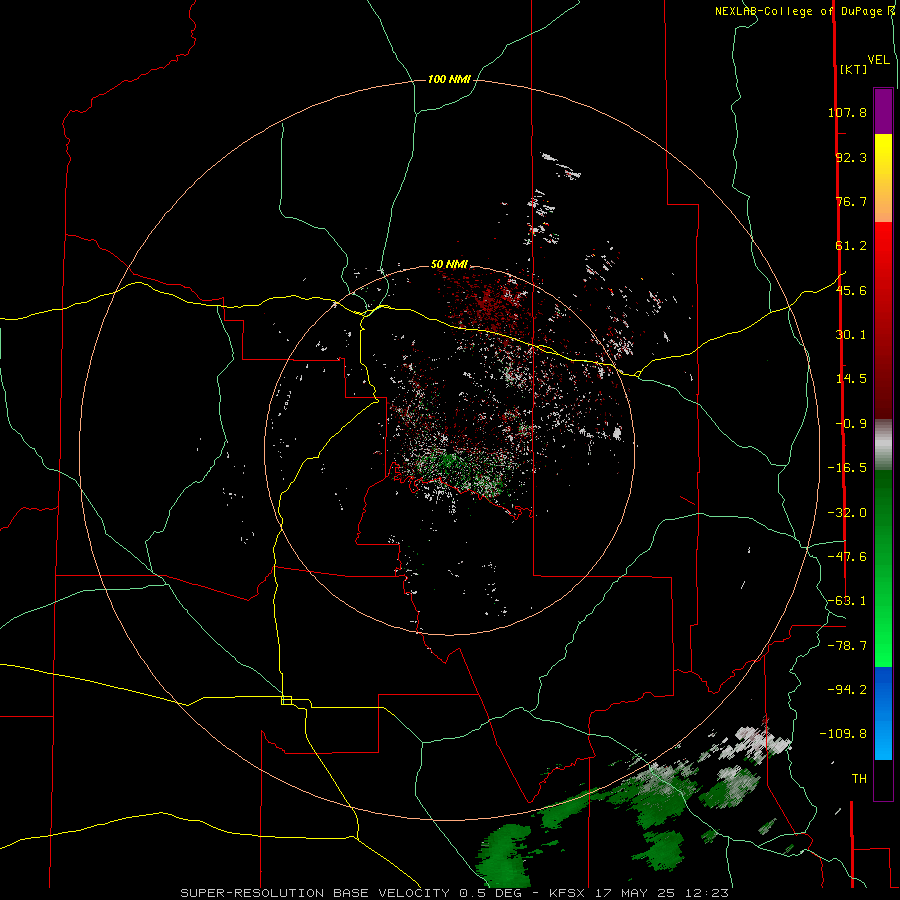Click the yellow-orange segment of the velocity color bar

(x=883, y=178)
